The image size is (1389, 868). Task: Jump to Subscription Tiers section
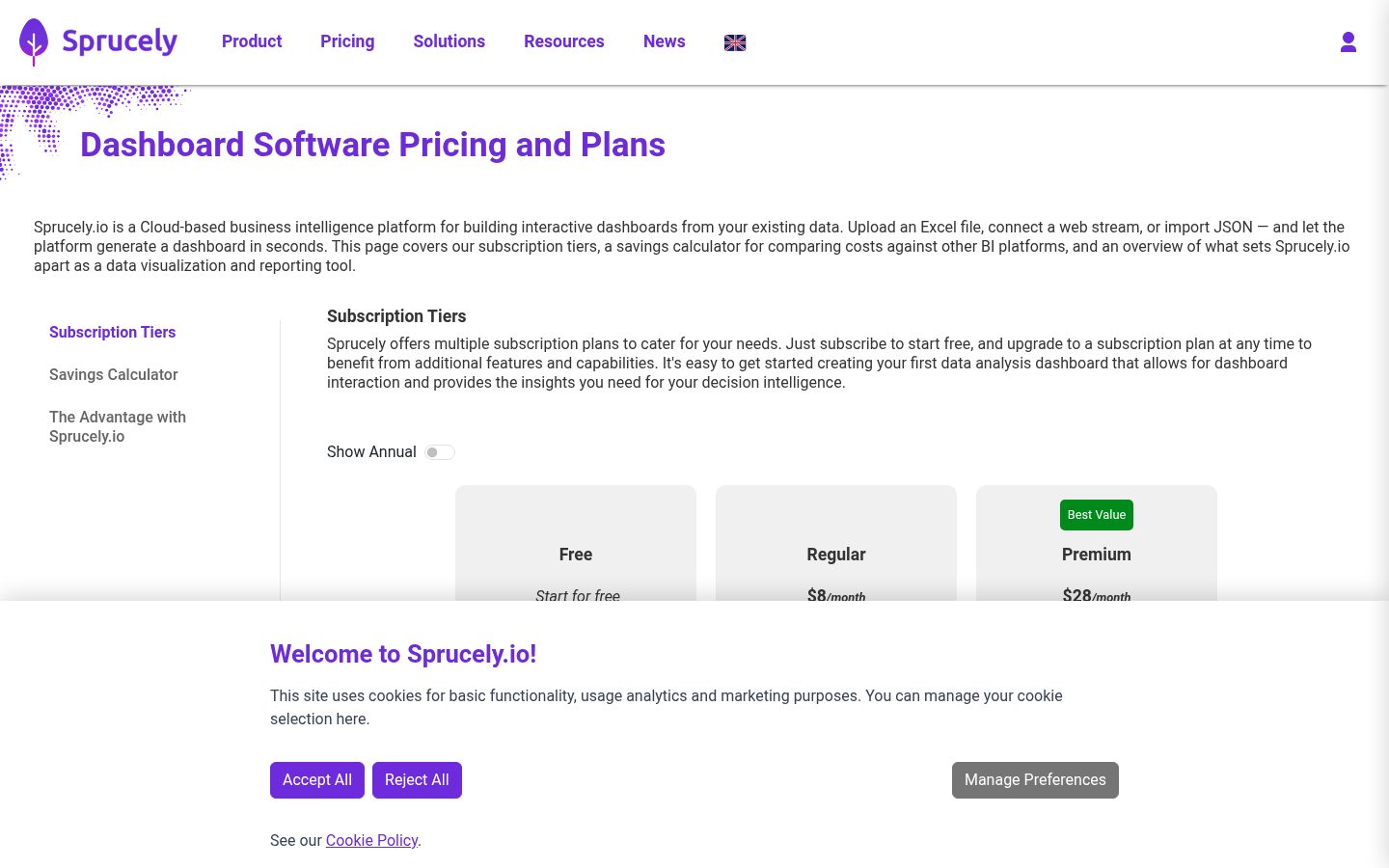coord(113,332)
